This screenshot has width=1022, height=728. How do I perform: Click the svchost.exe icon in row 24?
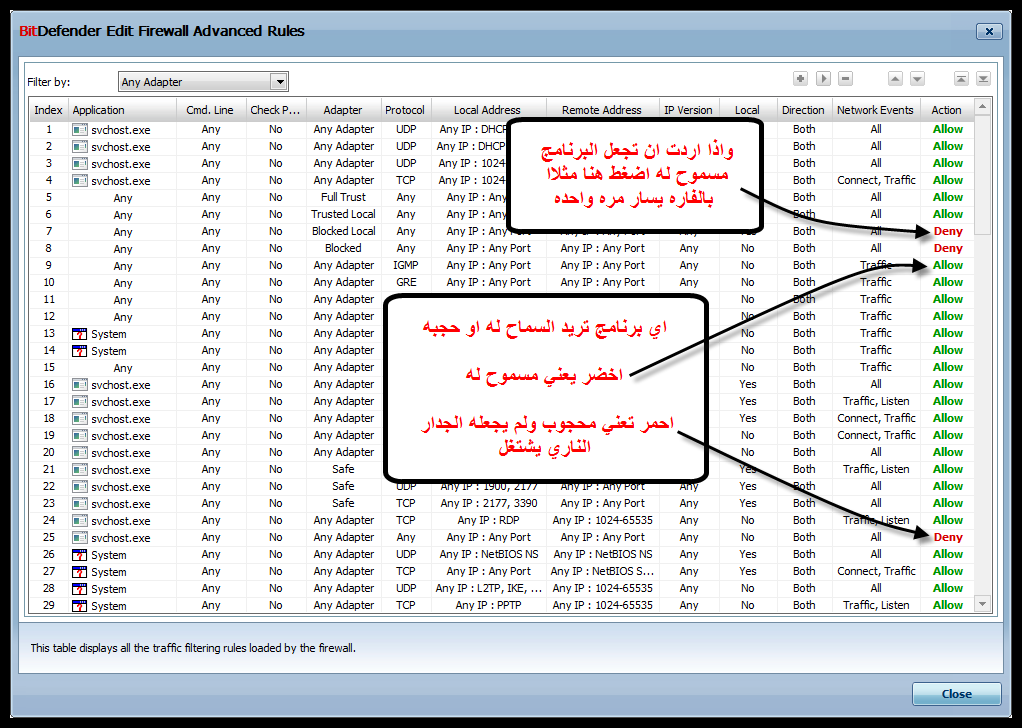click(x=80, y=521)
